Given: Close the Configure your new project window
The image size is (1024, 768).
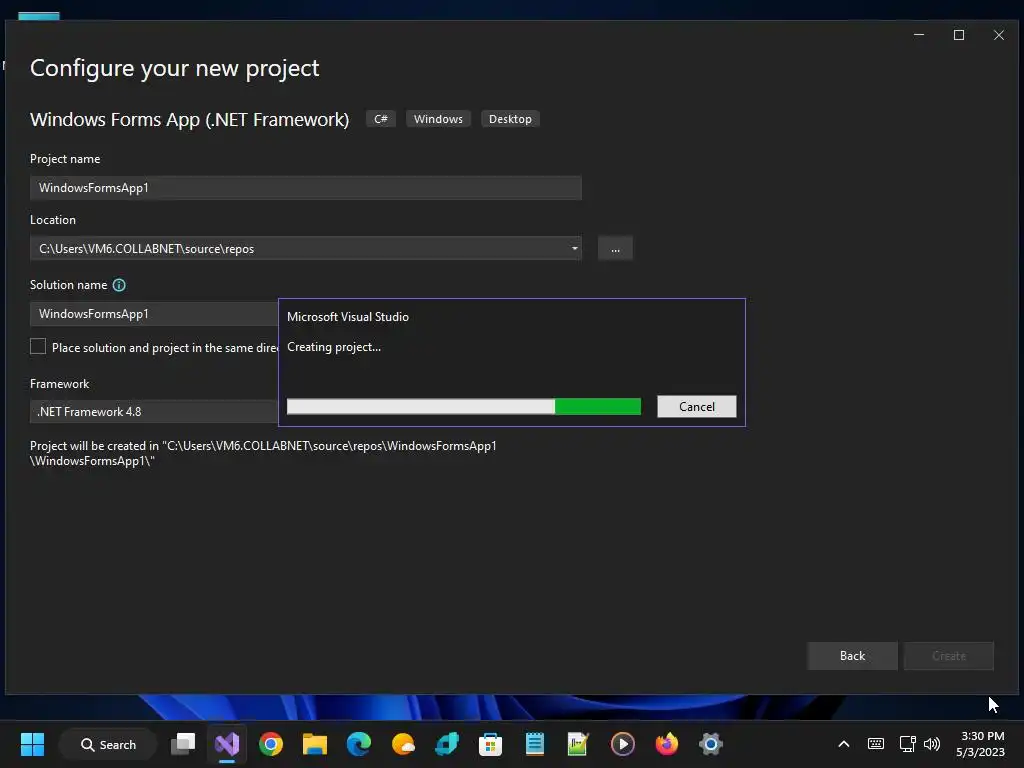Looking at the screenshot, I should coord(999,35).
